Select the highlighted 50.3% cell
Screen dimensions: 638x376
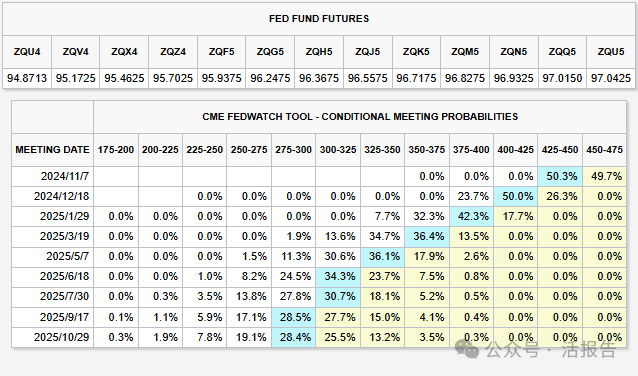coord(562,176)
